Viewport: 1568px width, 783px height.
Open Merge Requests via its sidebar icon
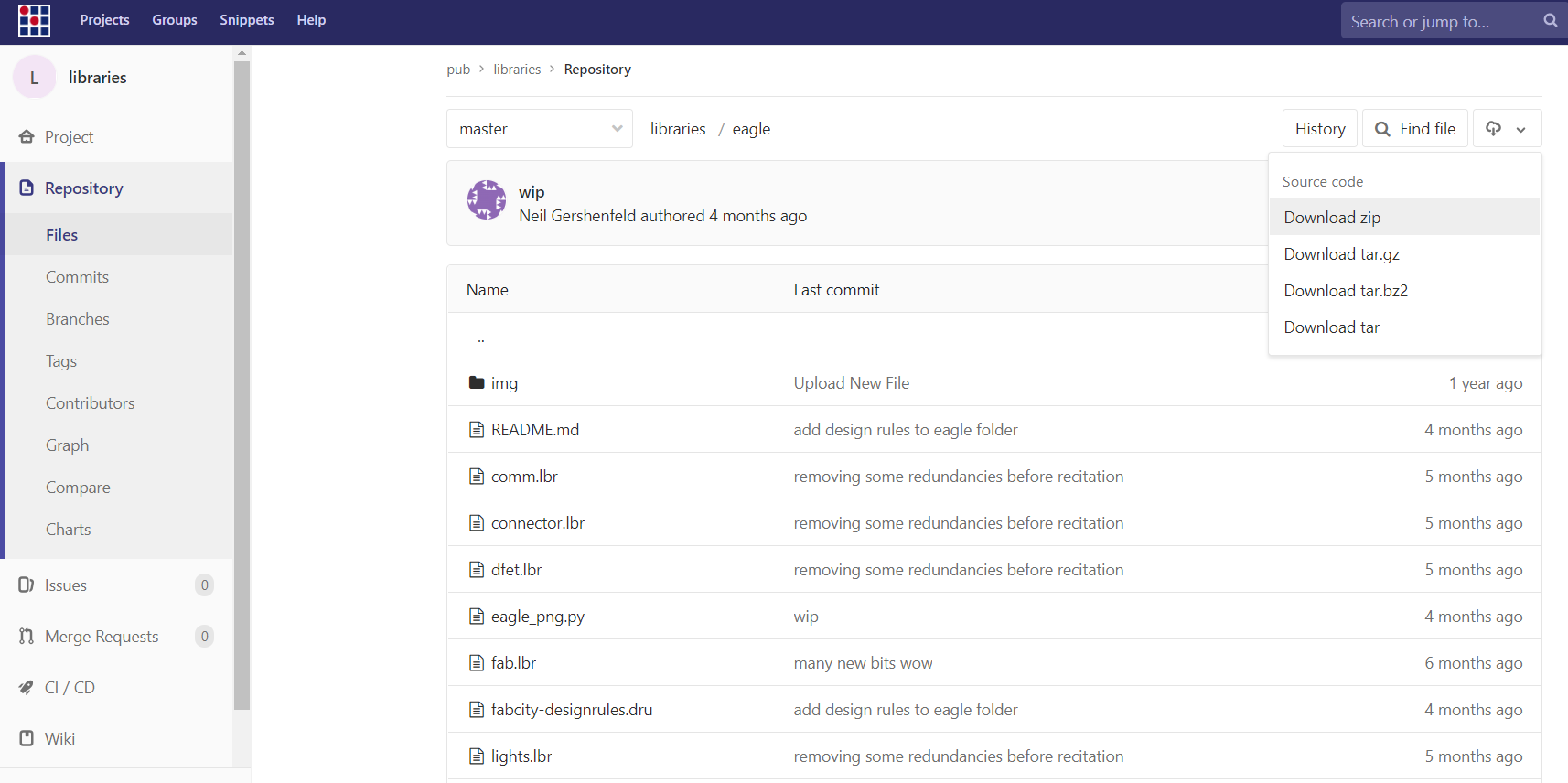(27, 636)
